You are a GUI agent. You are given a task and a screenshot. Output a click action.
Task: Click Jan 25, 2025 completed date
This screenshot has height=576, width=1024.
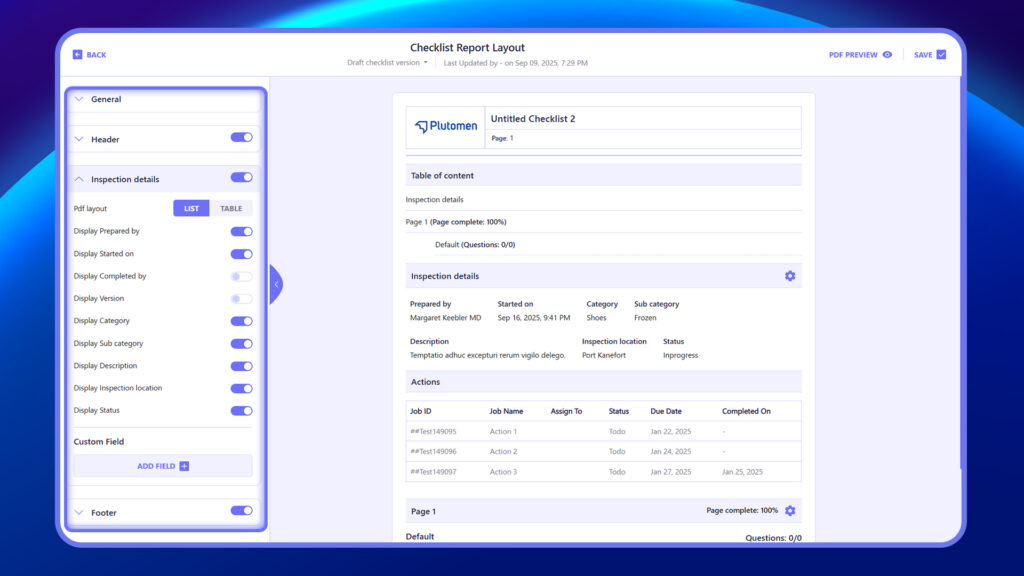click(x=742, y=472)
